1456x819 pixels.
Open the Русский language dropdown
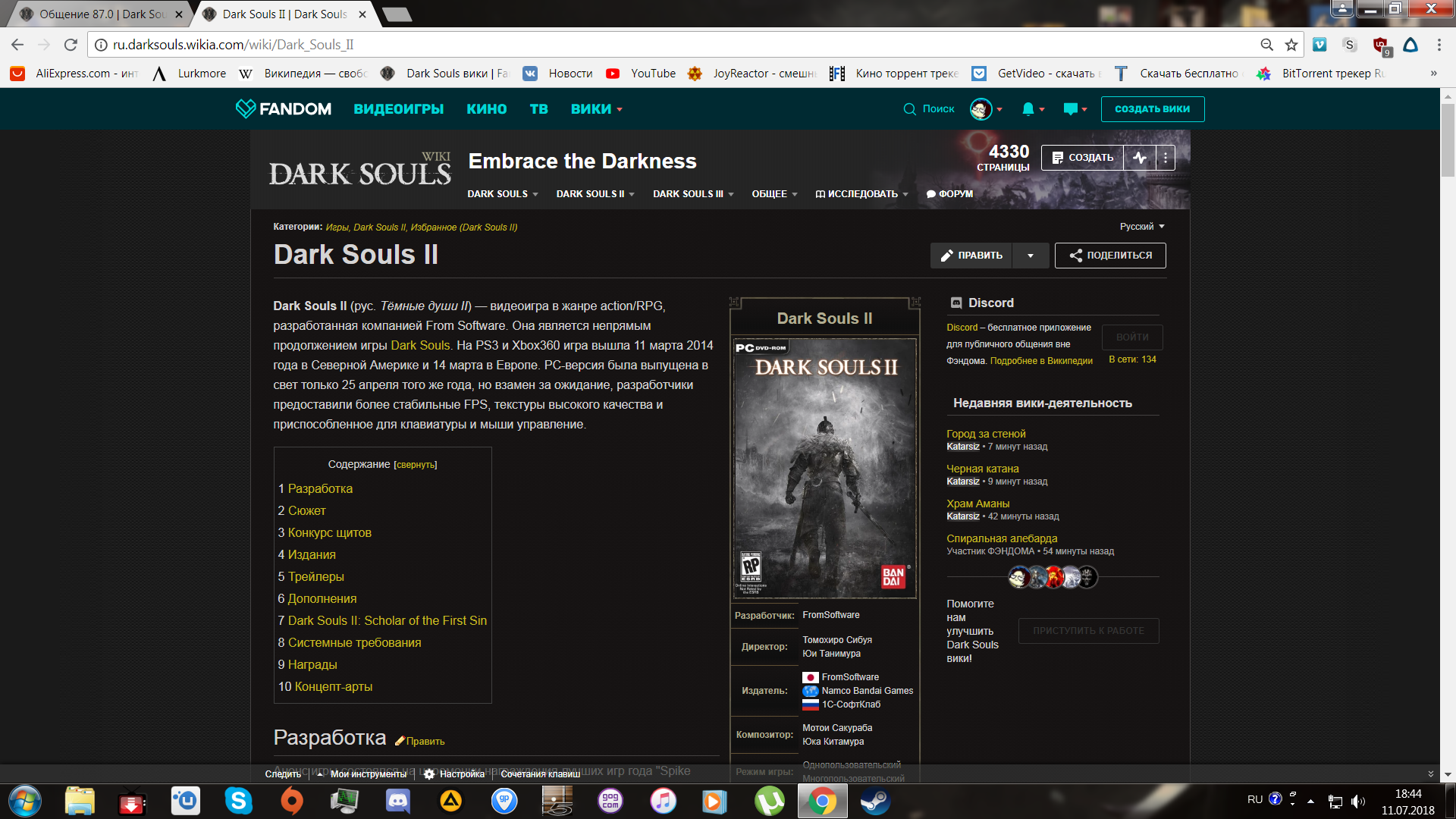pos(1142,227)
